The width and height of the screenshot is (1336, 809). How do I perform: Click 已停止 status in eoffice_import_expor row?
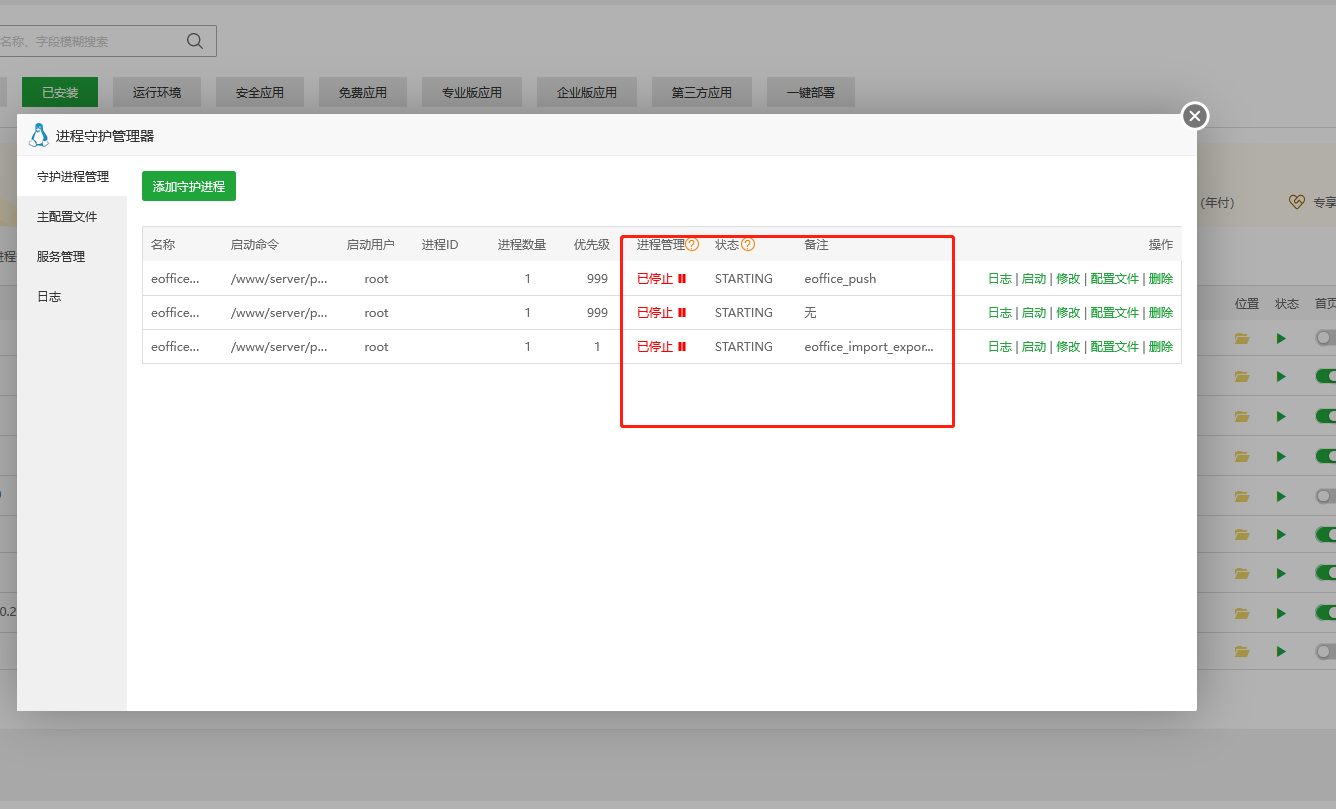[655, 347]
